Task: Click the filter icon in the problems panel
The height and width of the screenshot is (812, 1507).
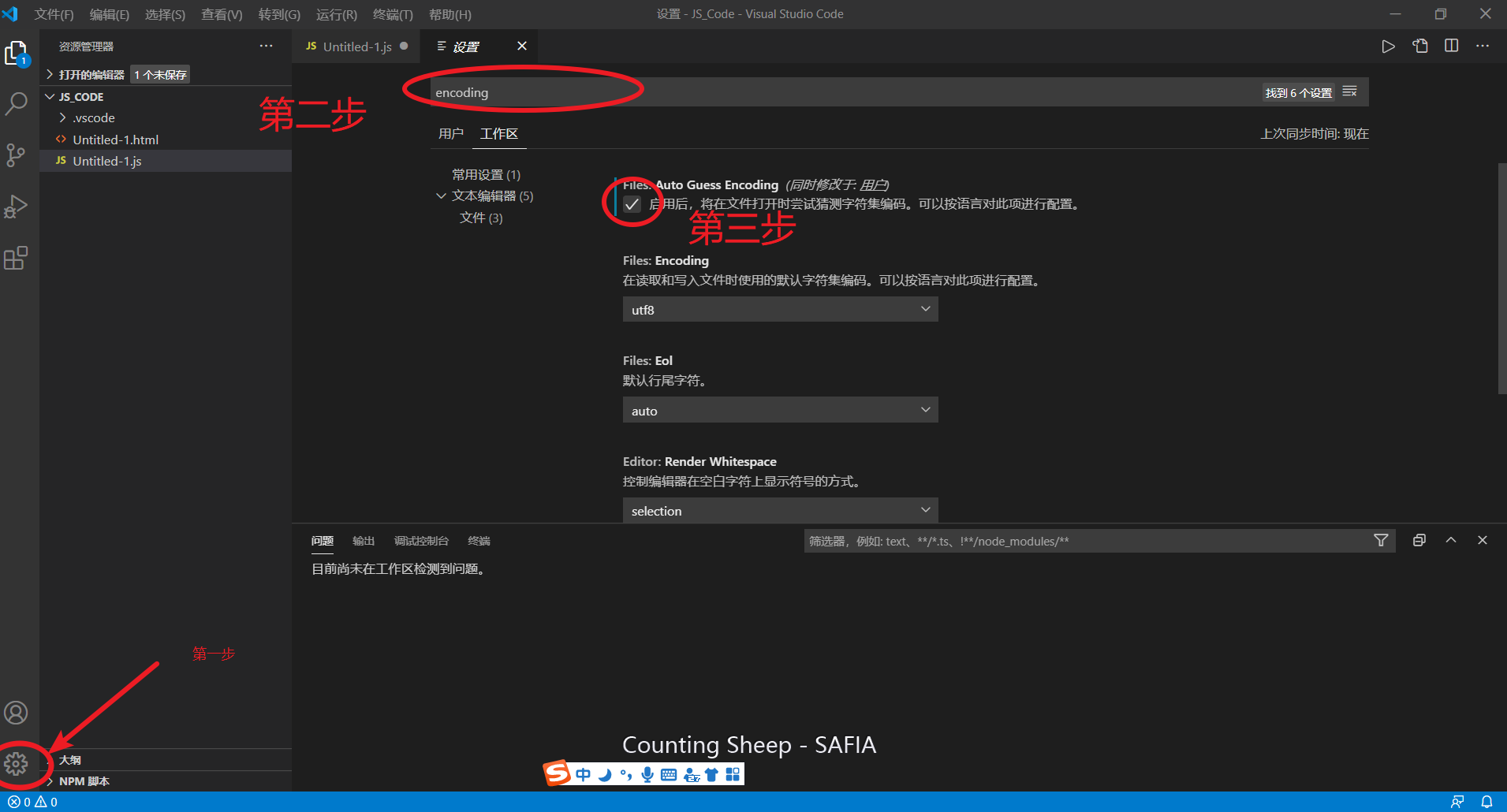Action: 1381,540
